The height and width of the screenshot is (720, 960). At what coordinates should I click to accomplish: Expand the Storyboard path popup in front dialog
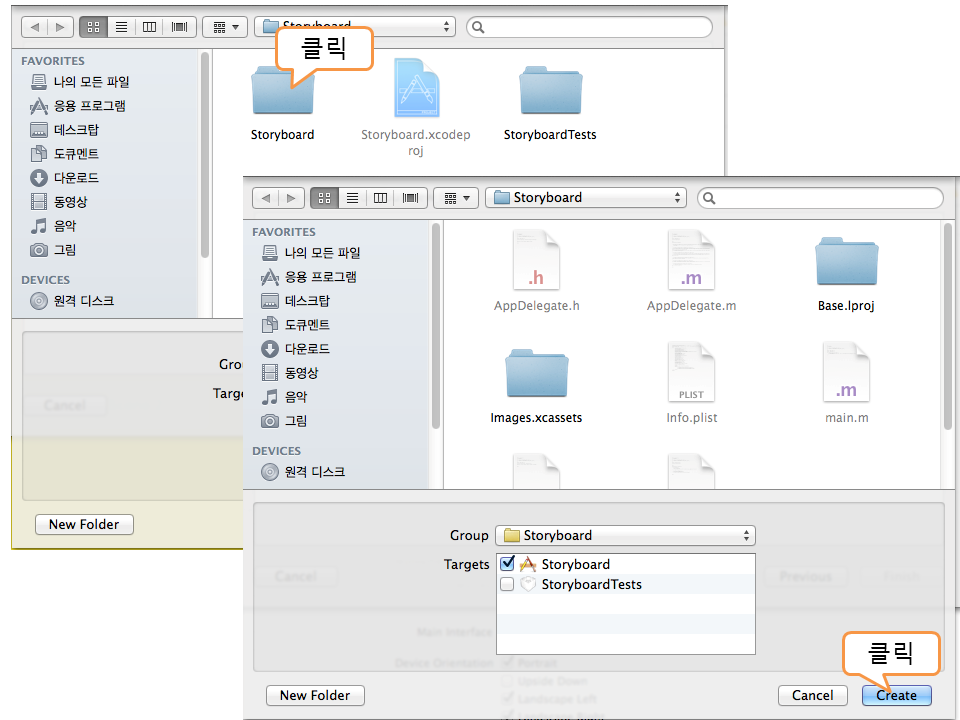pos(586,198)
